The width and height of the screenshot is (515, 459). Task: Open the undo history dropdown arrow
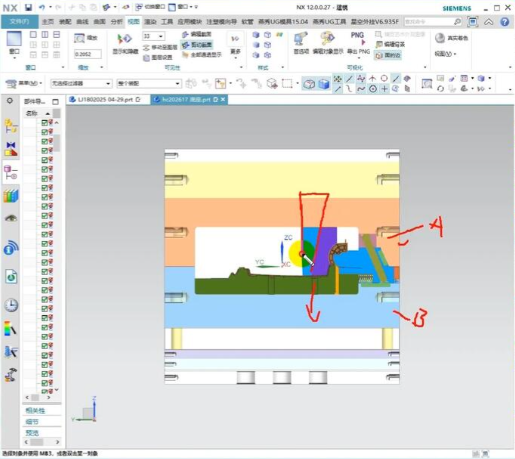pyautogui.click(x=50, y=7)
